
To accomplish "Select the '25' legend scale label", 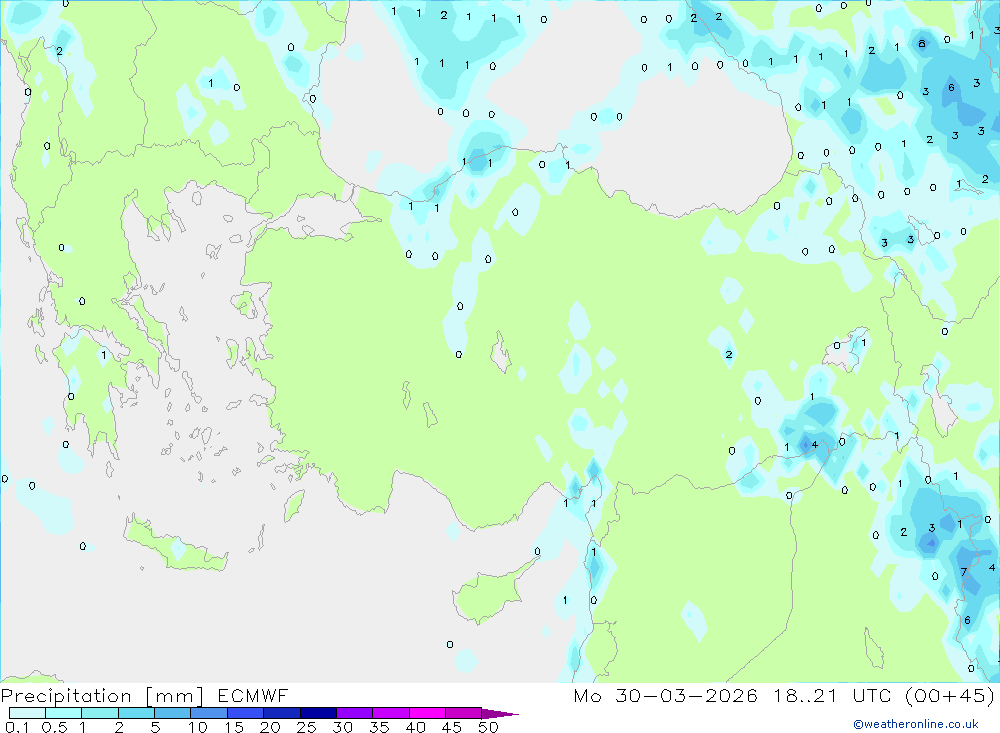I will coord(306,727).
